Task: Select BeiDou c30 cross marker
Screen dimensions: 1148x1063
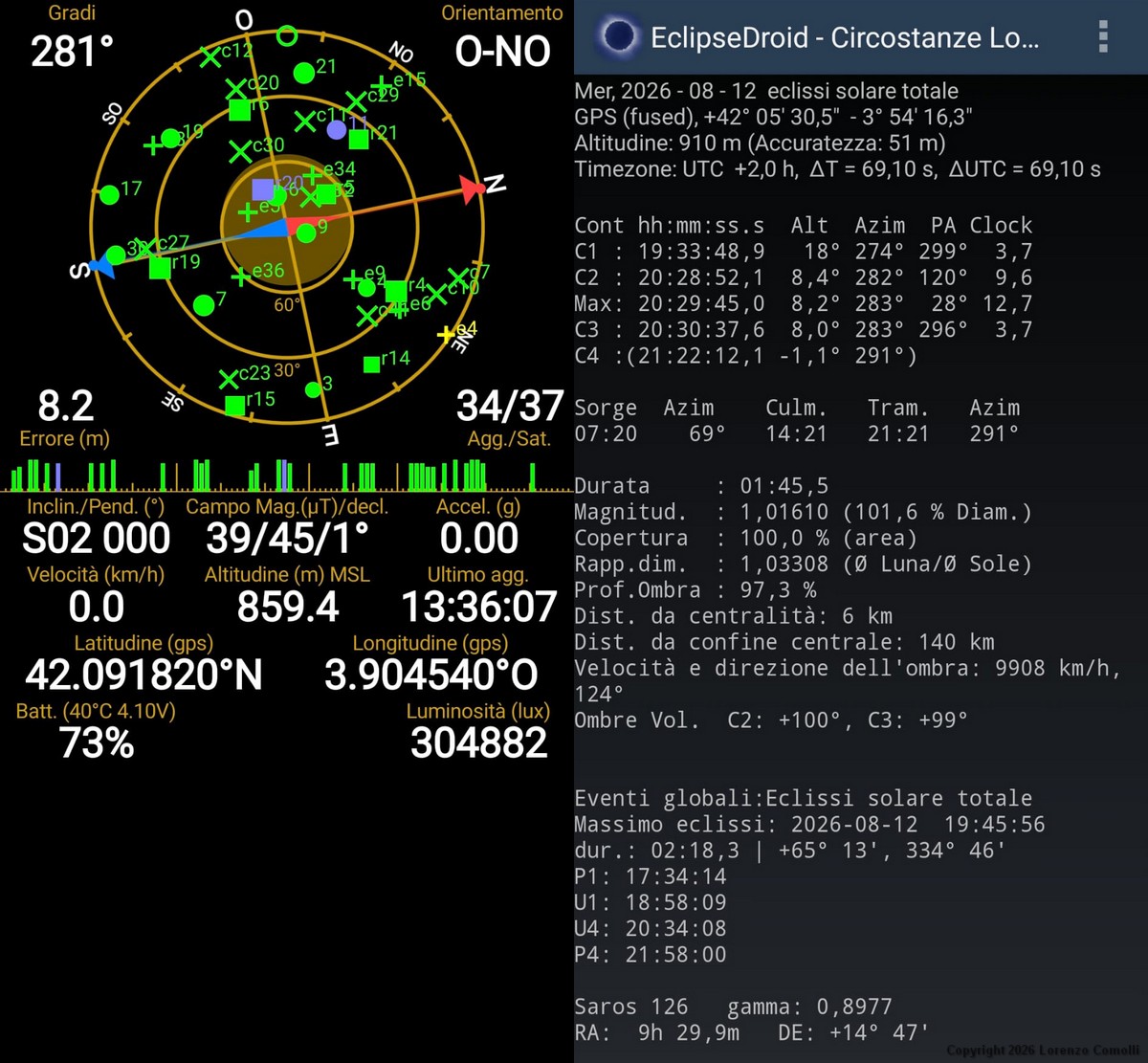Action: point(240,151)
